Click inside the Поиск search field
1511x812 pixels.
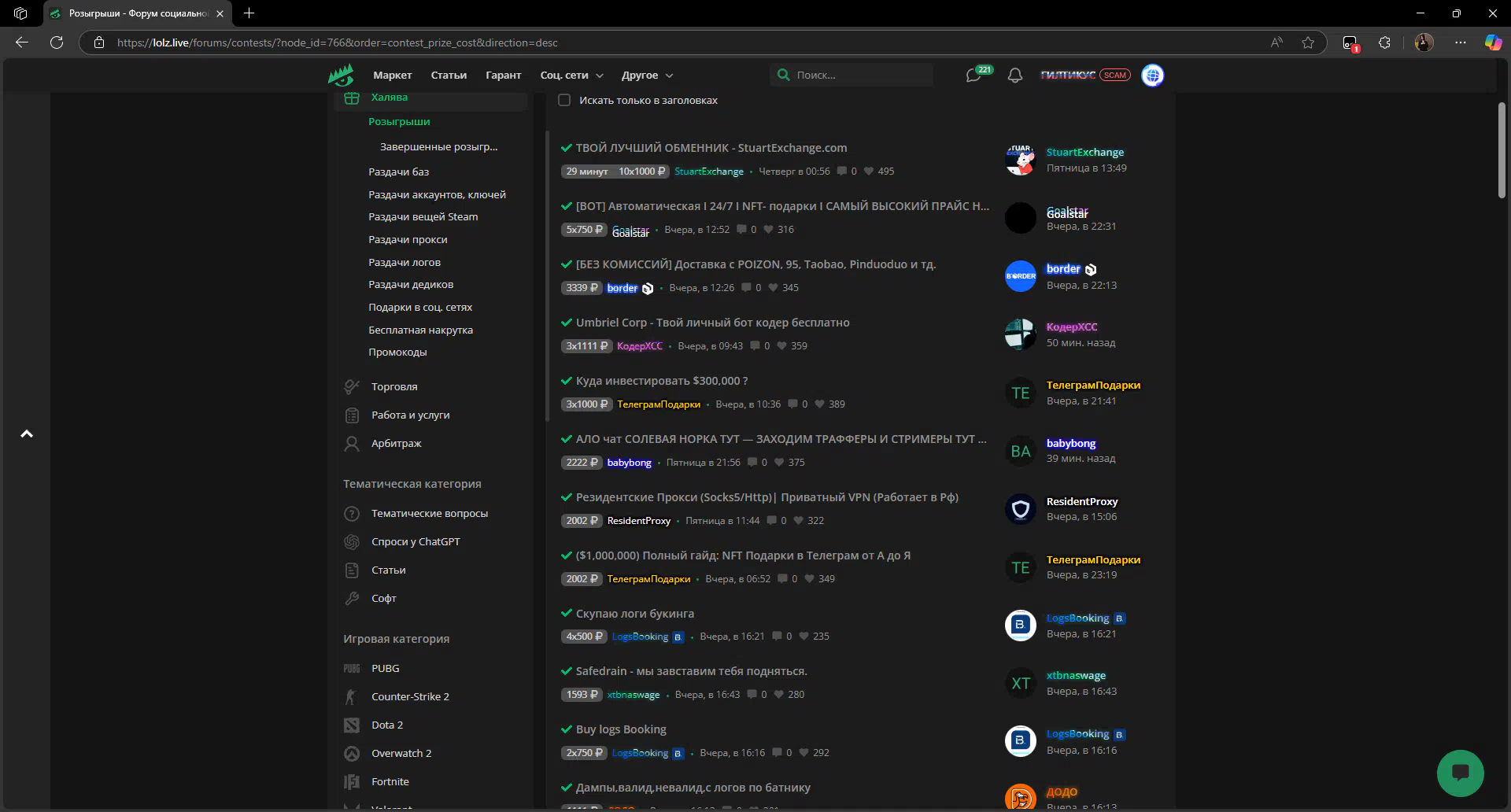852,75
